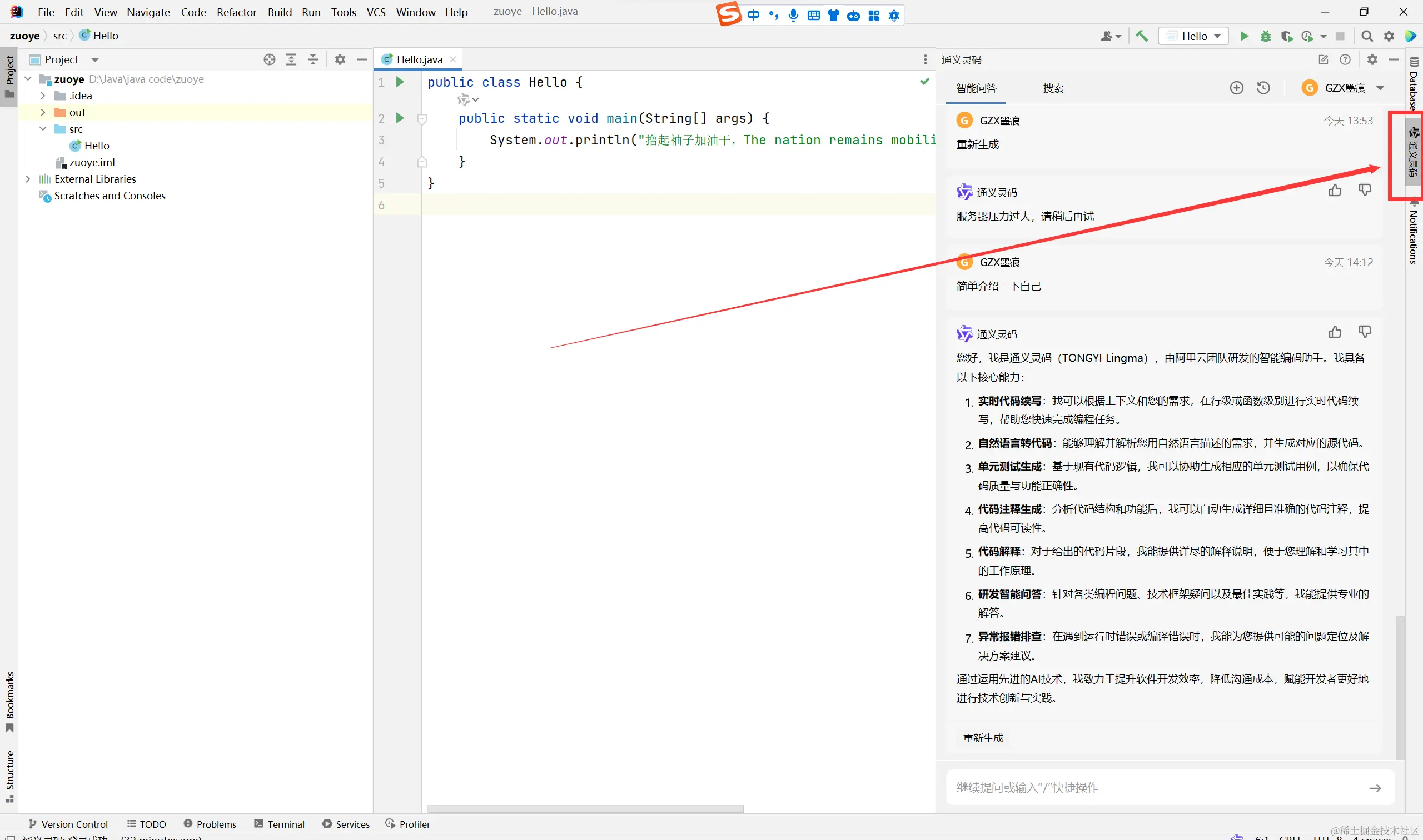Select opened file crosshair in Project panel
The width and height of the screenshot is (1423, 840).
(270, 59)
